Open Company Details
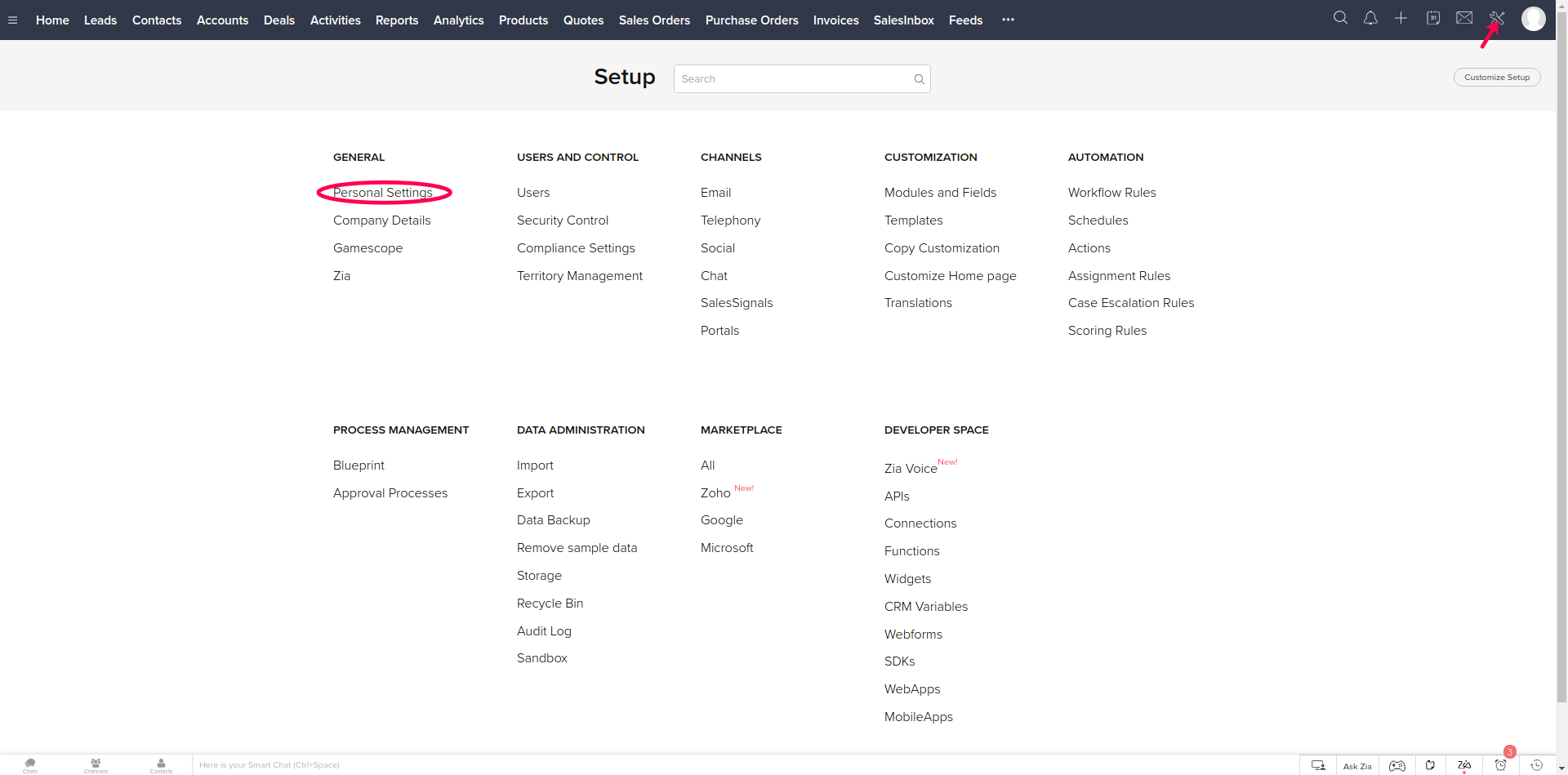The height and width of the screenshot is (775, 1568). [381, 220]
